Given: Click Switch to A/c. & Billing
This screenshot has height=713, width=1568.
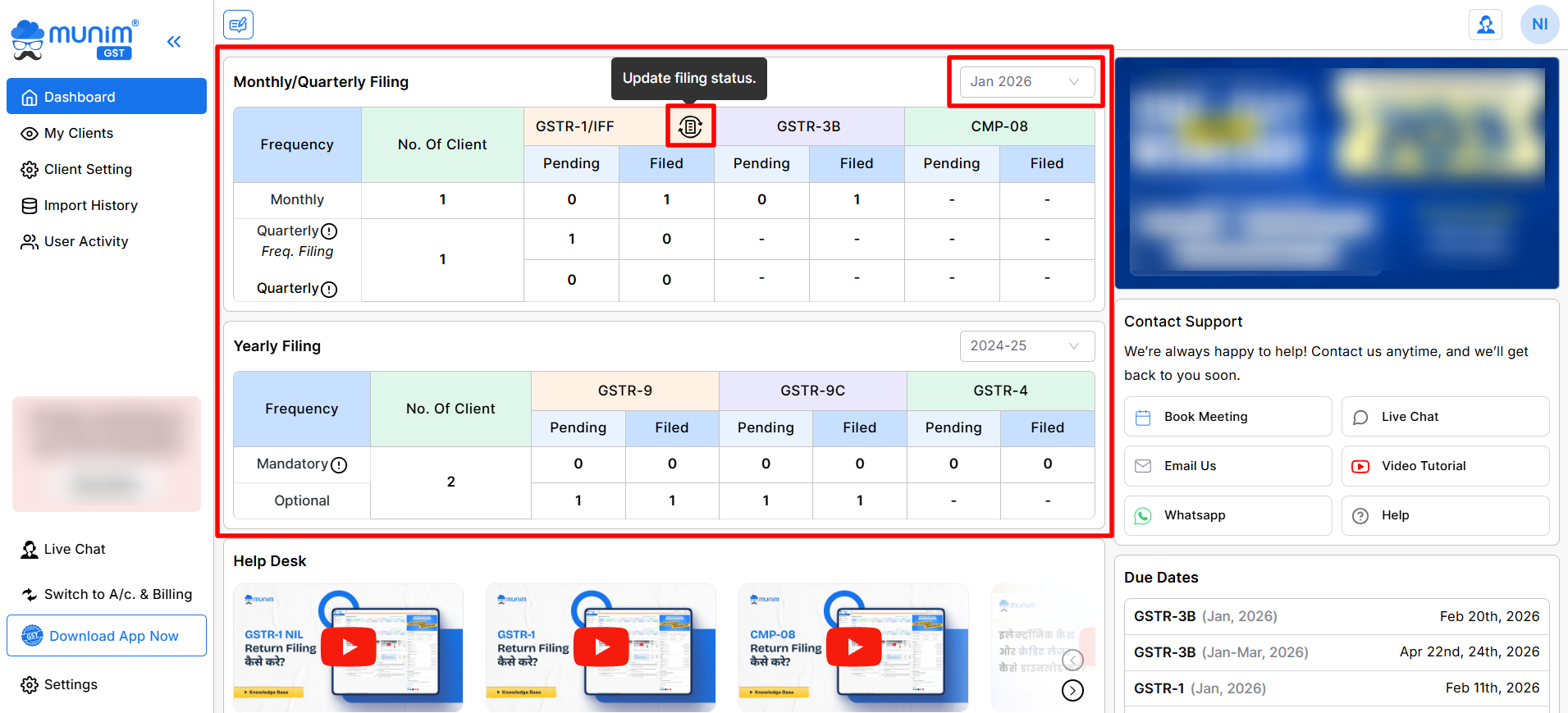Looking at the screenshot, I should [x=117, y=594].
